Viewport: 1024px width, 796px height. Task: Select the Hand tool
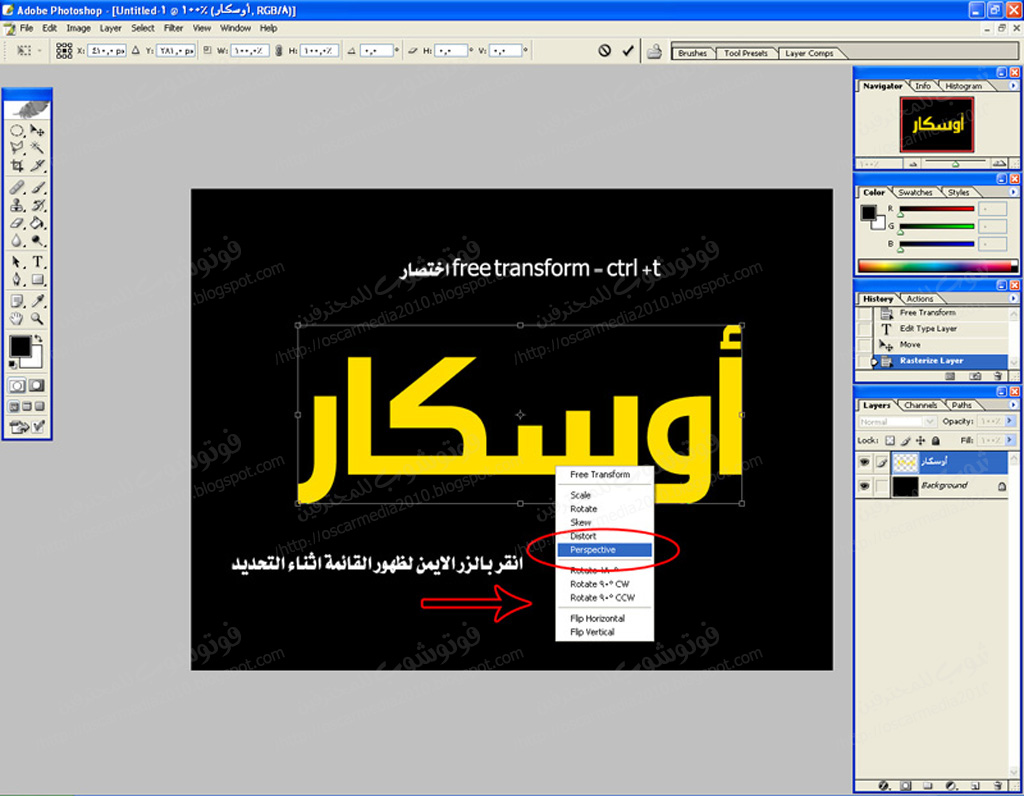[17, 318]
